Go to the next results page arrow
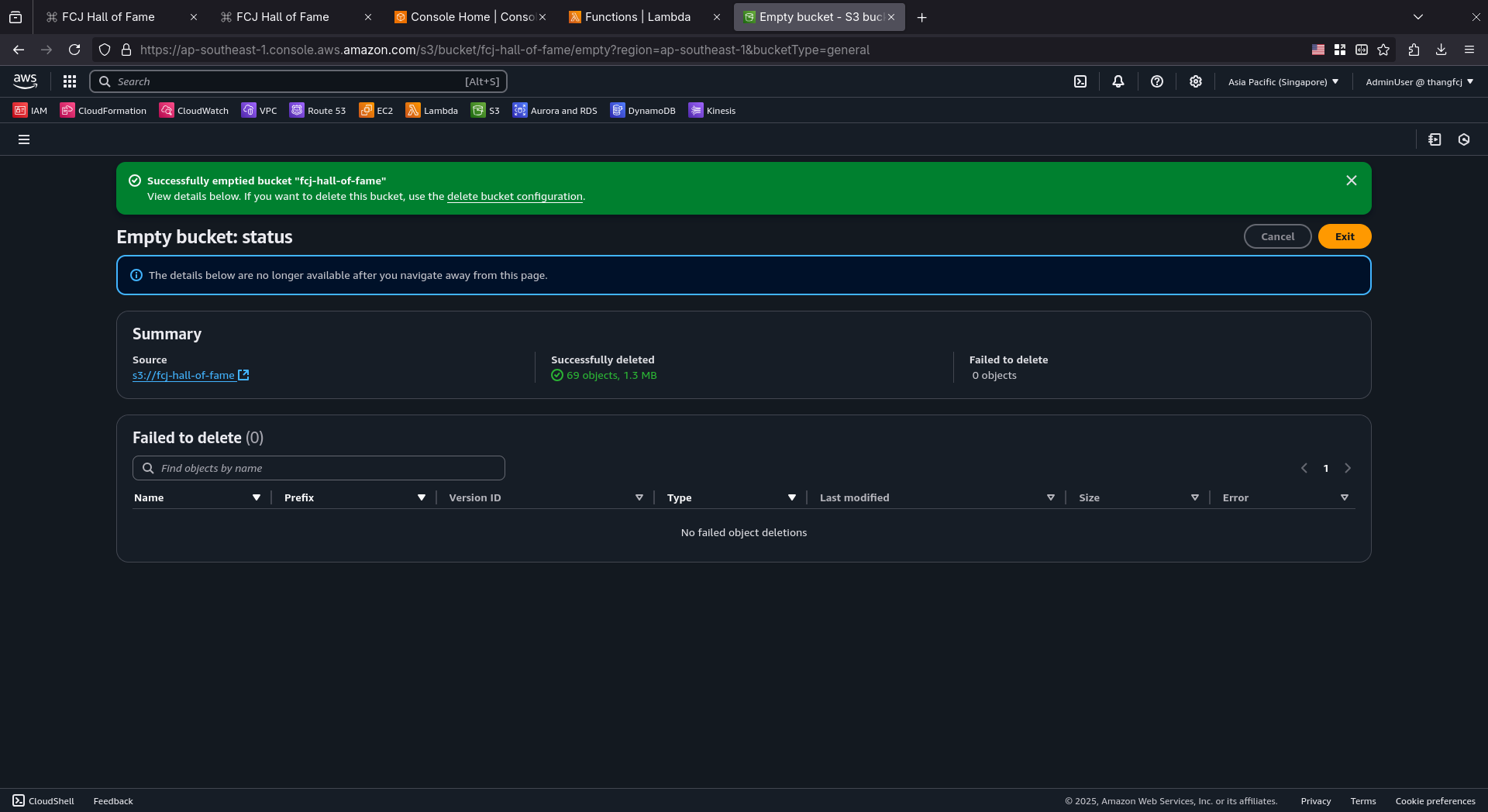This screenshot has width=1488, height=812. pyautogui.click(x=1348, y=468)
